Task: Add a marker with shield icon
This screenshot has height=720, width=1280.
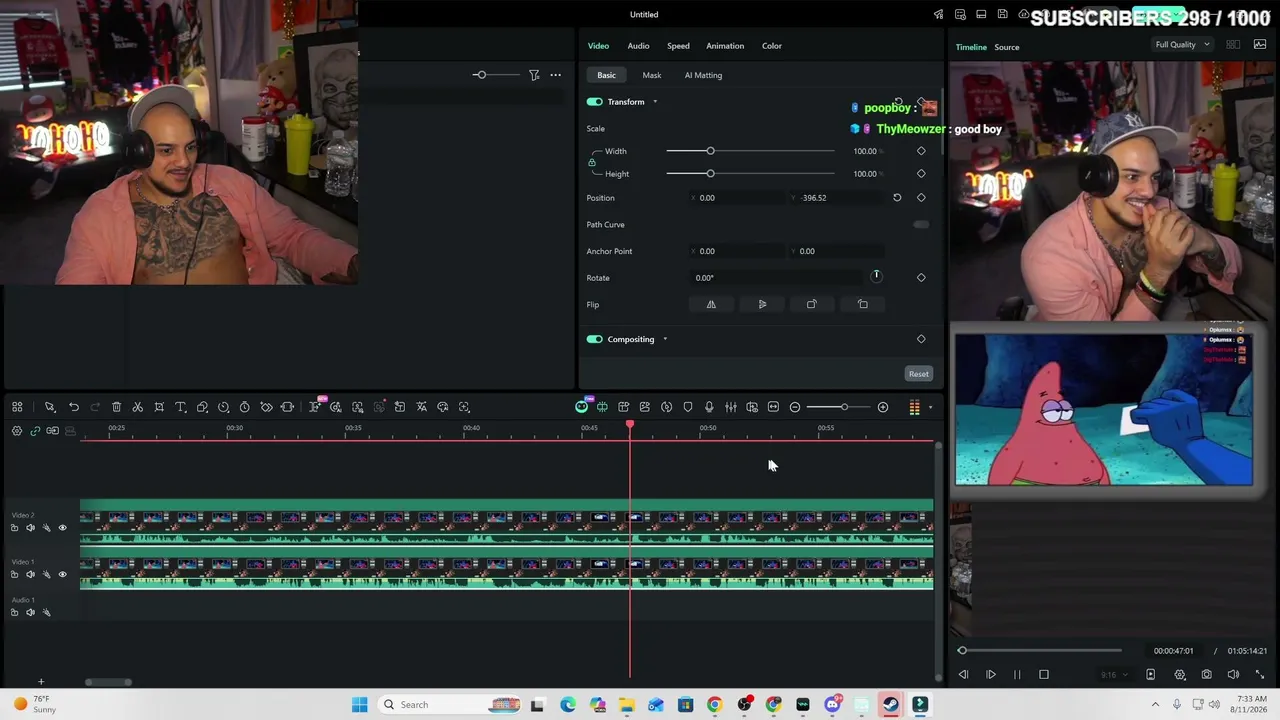Action: pyautogui.click(x=688, y=407)
